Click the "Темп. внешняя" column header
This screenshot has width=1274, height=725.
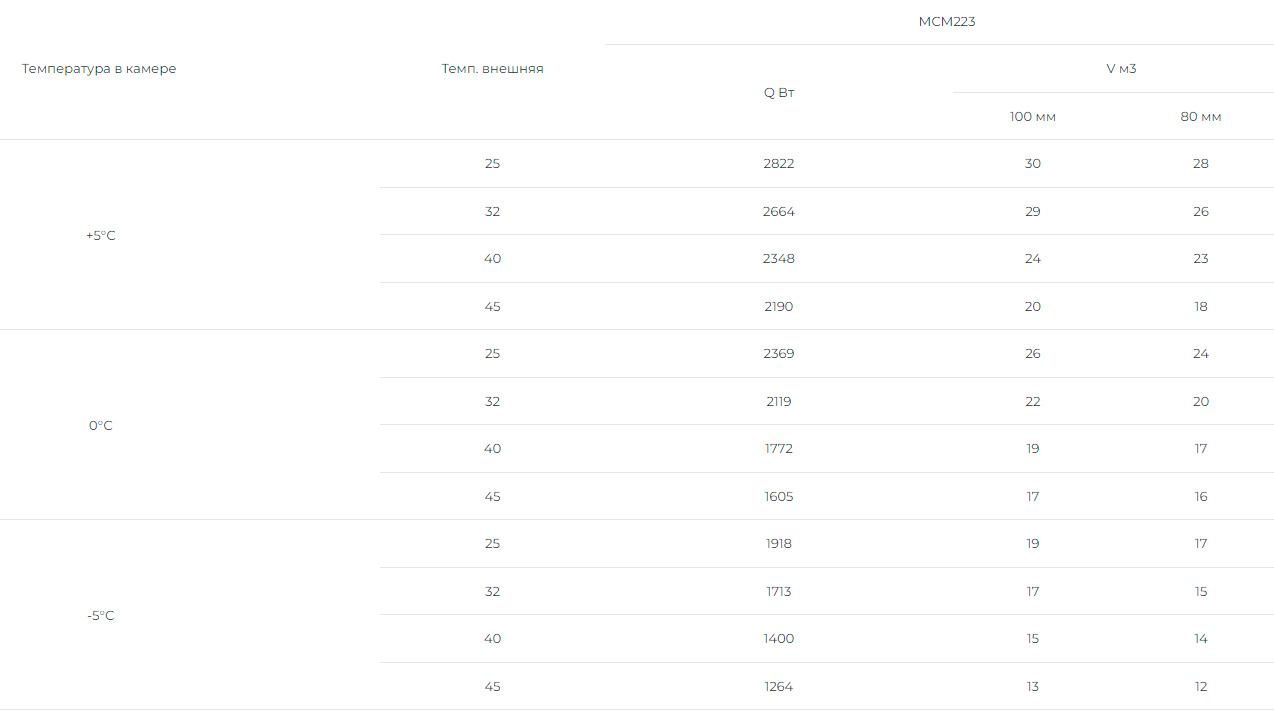[x=492, y=69]
